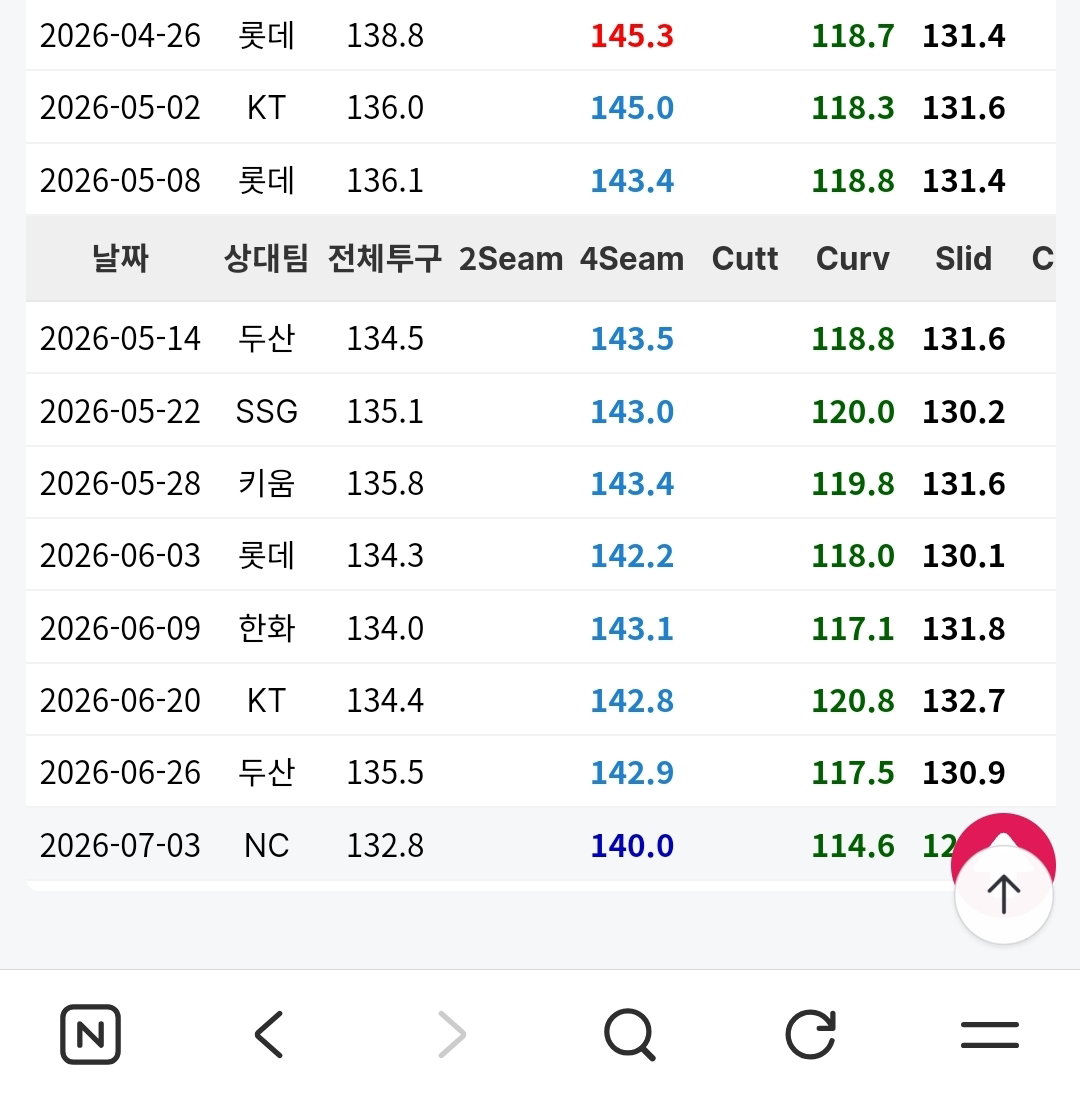The image size is (1080, 1099).
Task: Select the 2026-06-09 한화 row
Action: pos(540,628)
